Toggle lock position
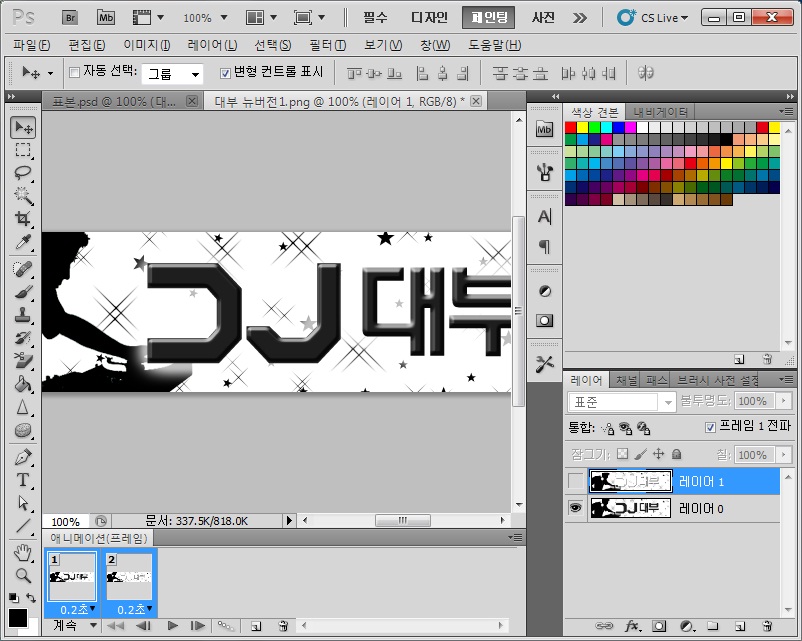This screenshot has width=802, height=641. pyautogui.click(x=659, y=454)
